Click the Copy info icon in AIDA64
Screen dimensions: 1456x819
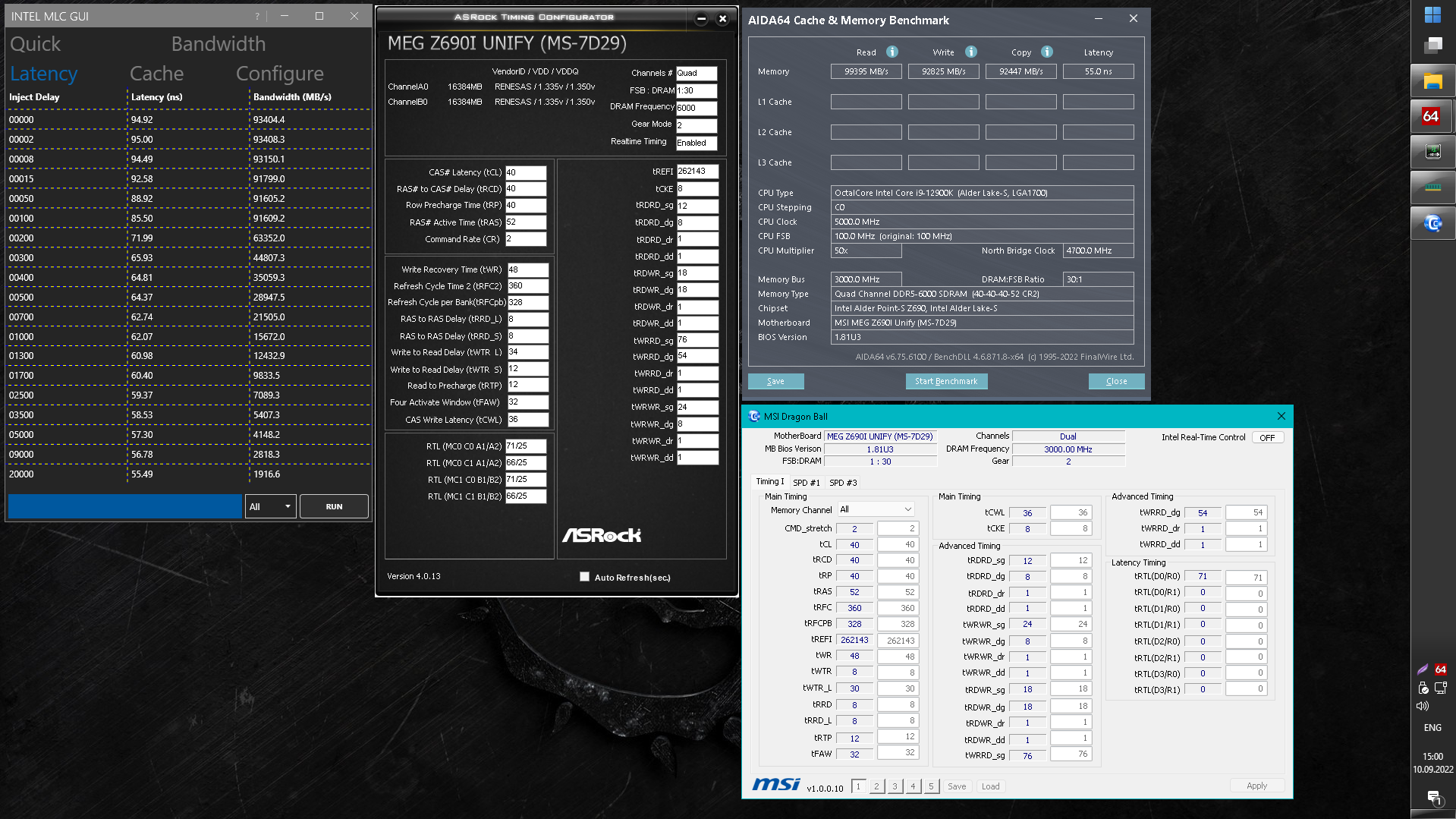point(1047,52)
